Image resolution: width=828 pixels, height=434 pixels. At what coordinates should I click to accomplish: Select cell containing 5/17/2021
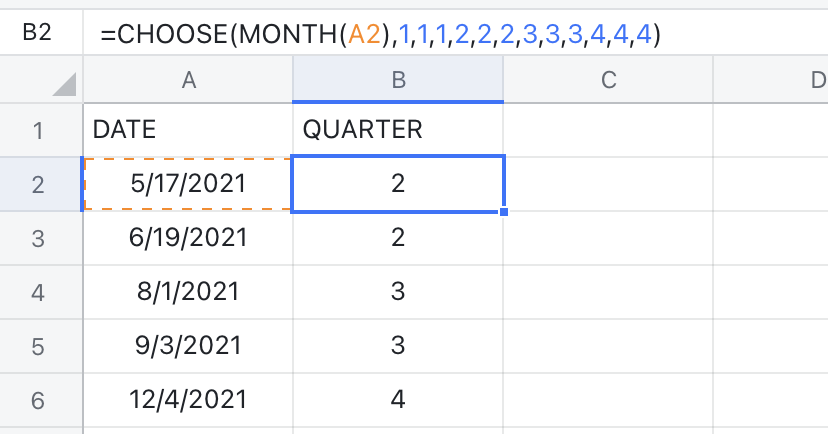187,184
